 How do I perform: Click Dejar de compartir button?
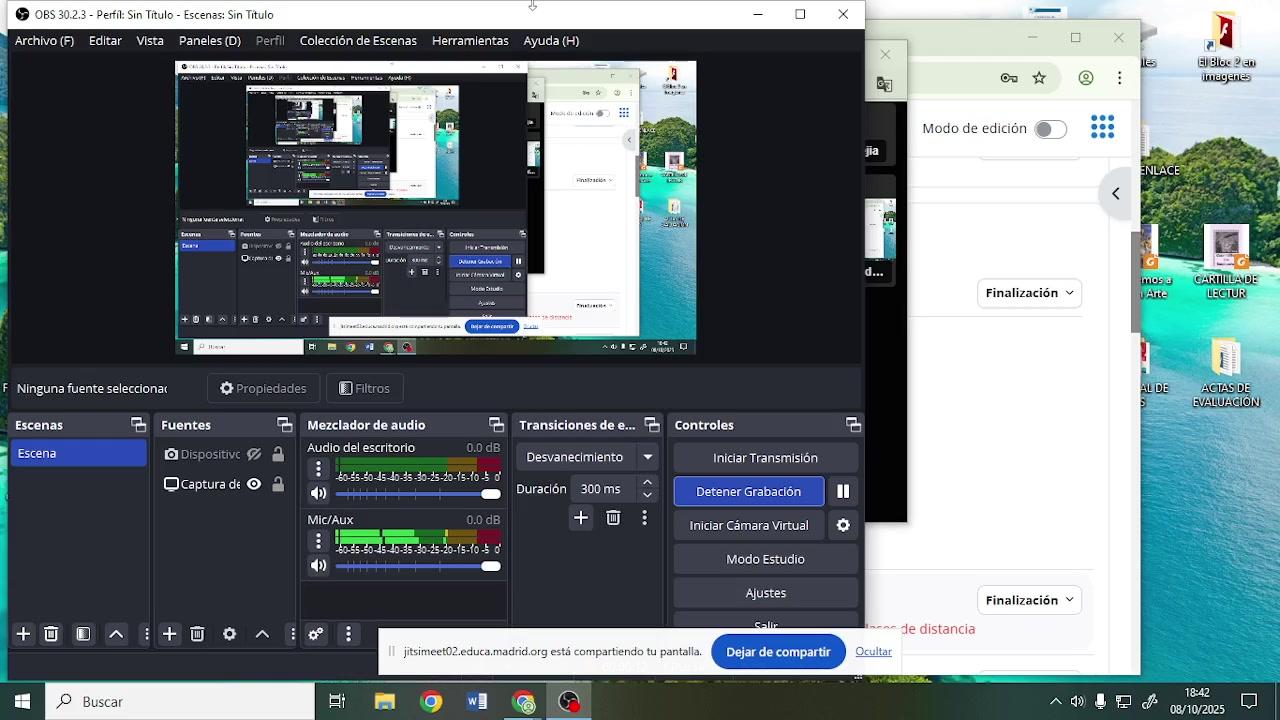point(778,652)
